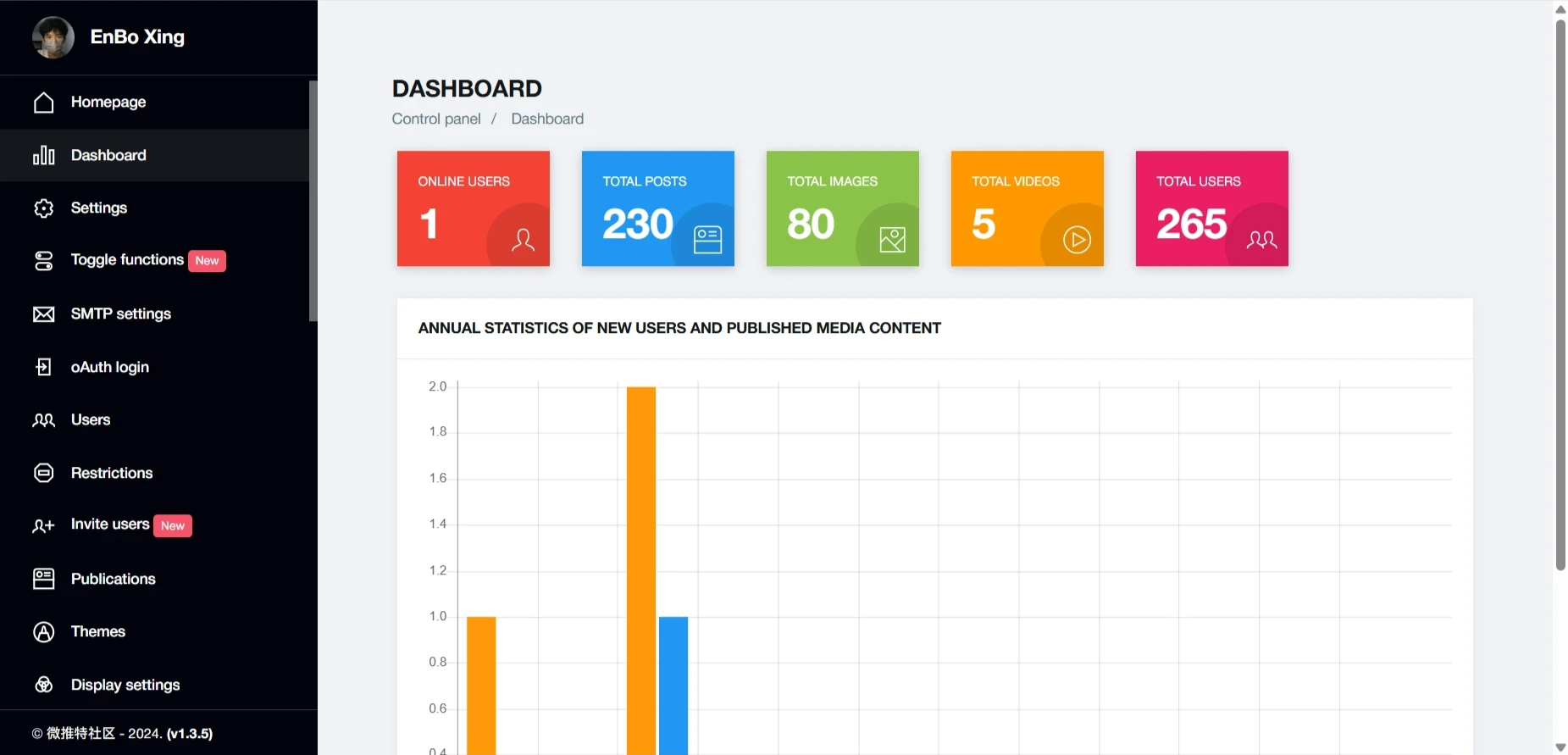Viewport: 1568px width, 755px height.
Task: Click the Total Posts blue card
Action: click(657, 208)
